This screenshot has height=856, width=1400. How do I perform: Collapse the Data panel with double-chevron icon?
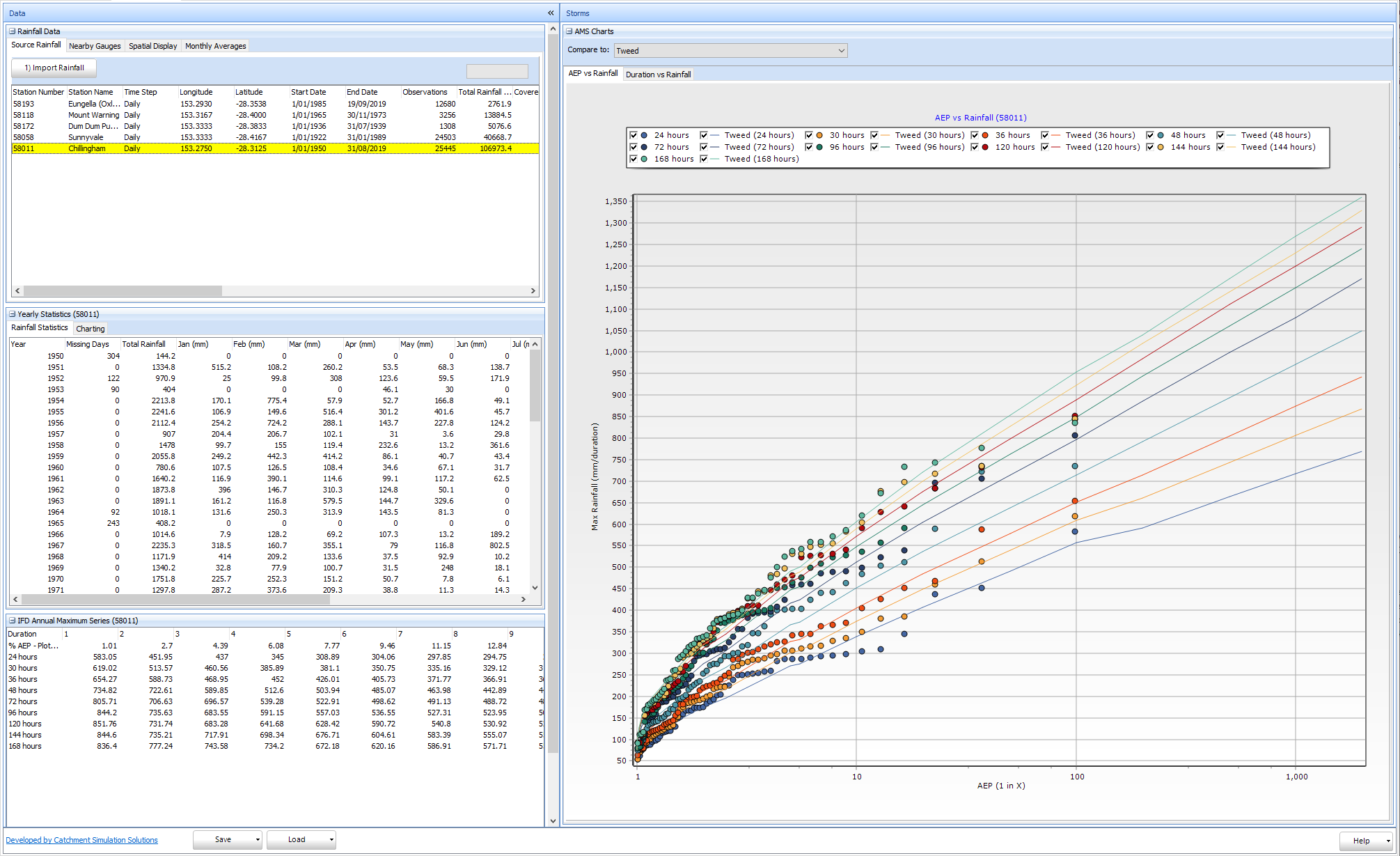point(551,13)
